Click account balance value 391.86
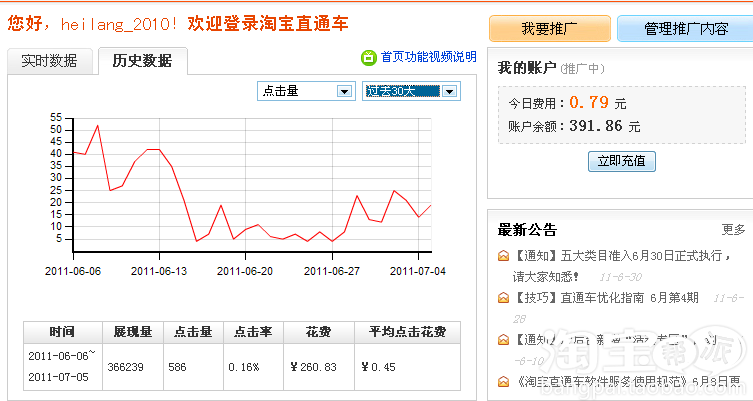 pyautogui.click(x=595, y=126)
